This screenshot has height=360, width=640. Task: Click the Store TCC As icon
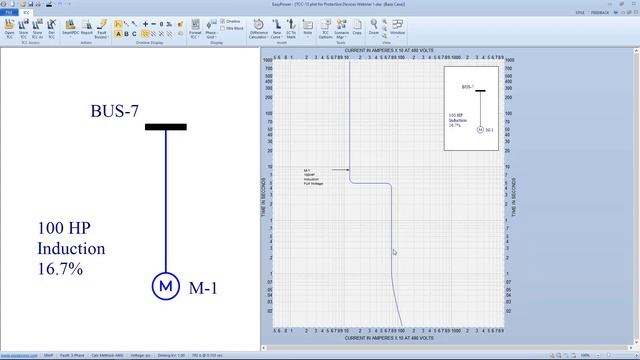coord(37,29)
